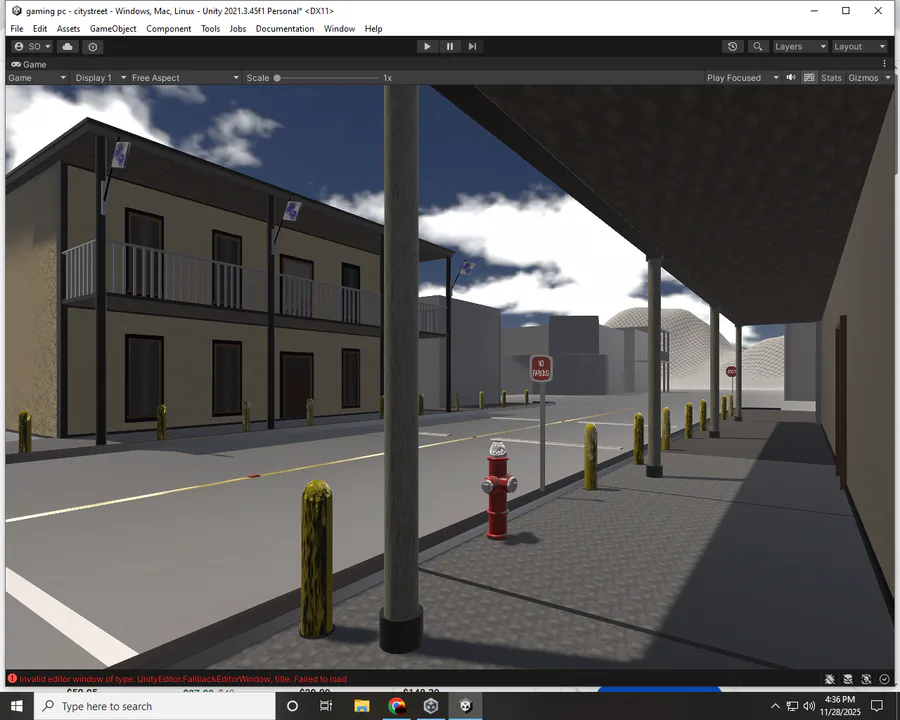Toggle Mute Audio speaker icon in Game view
Screen dimensions: 900x720
pos(791,78)
